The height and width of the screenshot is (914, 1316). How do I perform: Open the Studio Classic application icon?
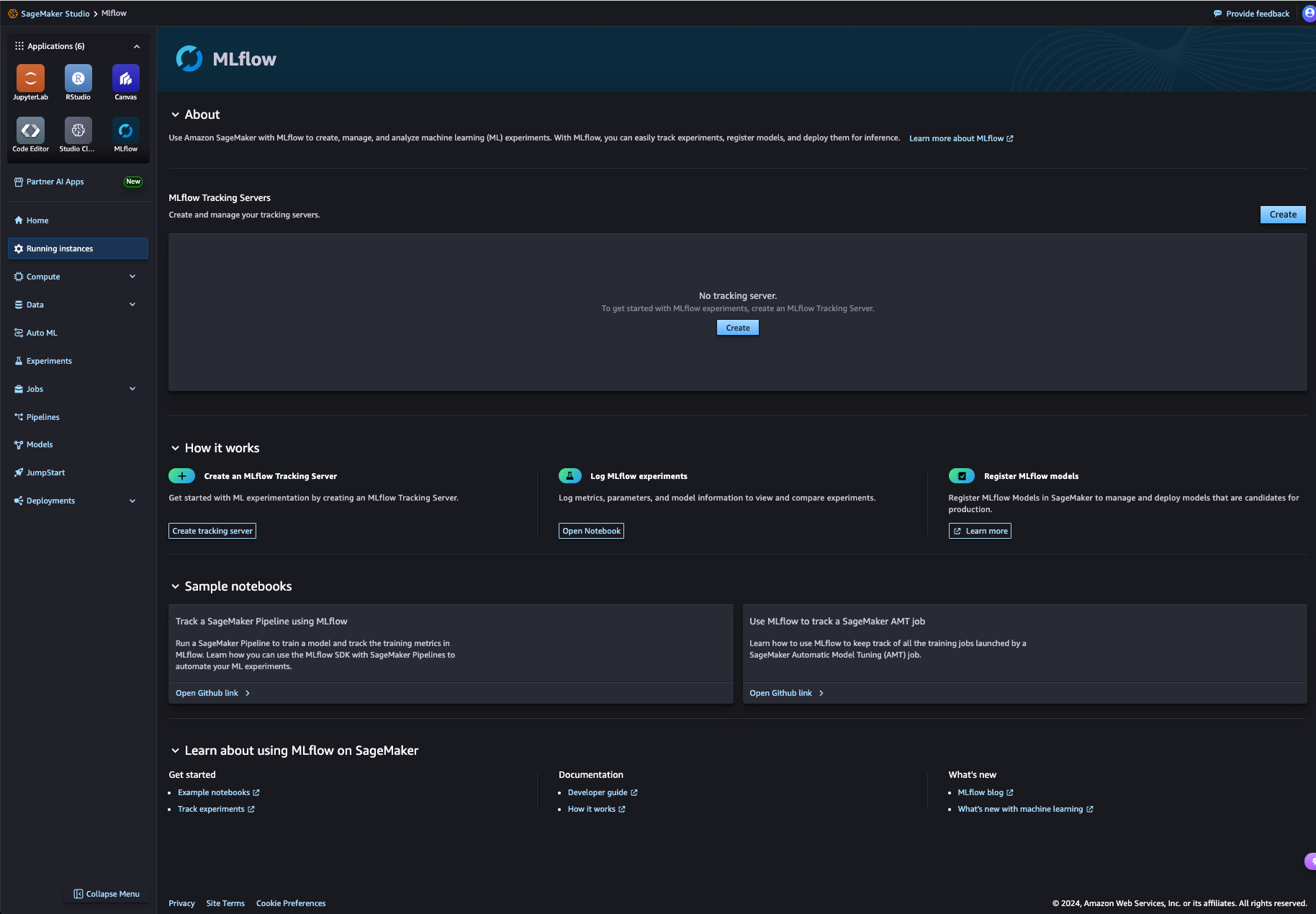click(78, 130)
